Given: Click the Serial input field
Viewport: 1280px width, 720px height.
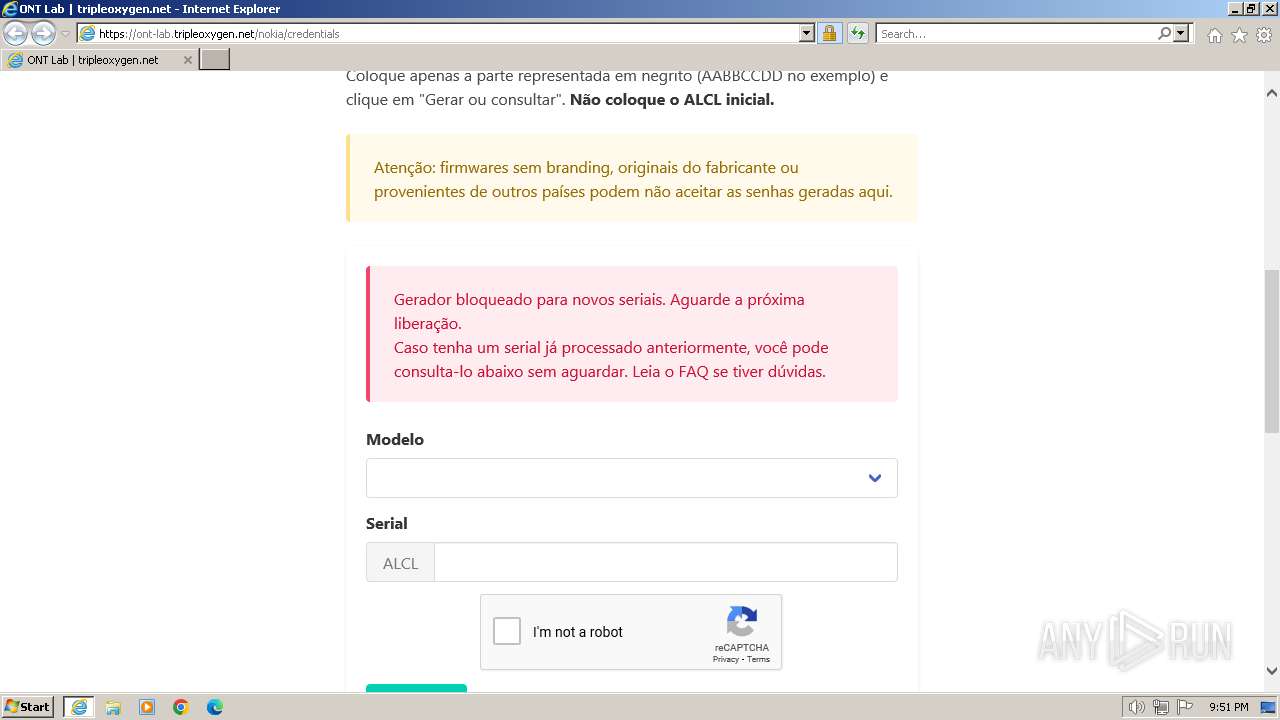Looking at the screenshot, I should (x=666, y=562).
